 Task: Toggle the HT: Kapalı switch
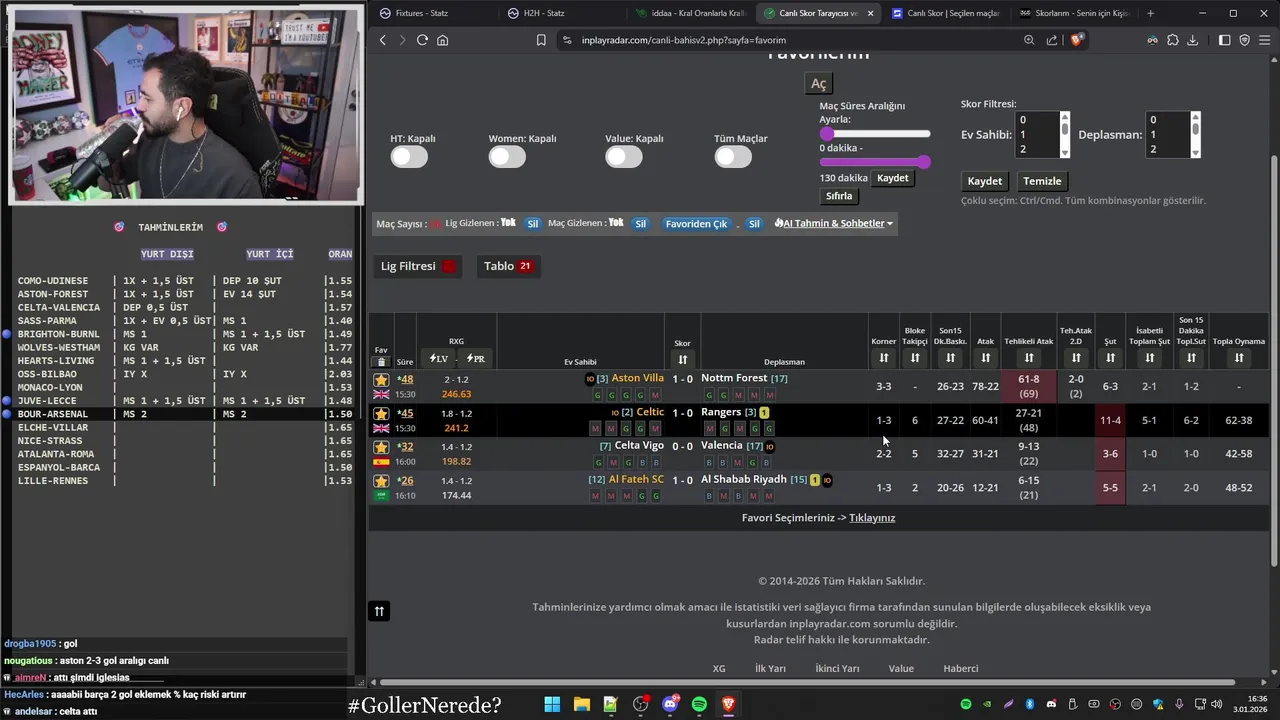pyautogui.click(x=409, y=157)
